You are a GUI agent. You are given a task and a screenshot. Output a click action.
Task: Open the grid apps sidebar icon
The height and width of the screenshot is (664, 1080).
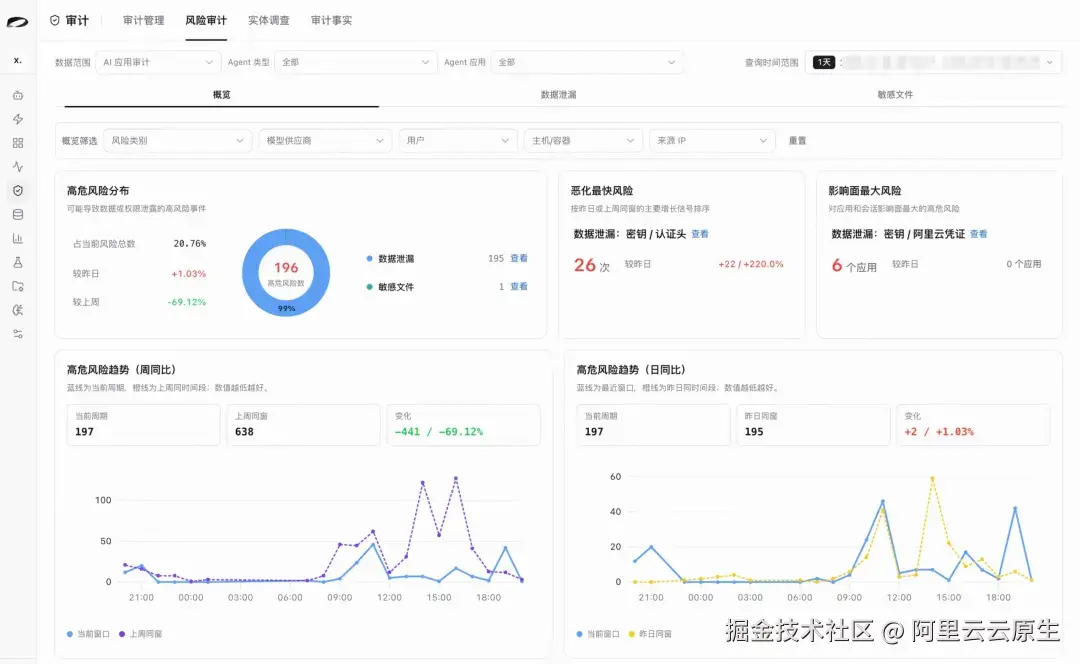pyautogui.click(x=18, y=143)
